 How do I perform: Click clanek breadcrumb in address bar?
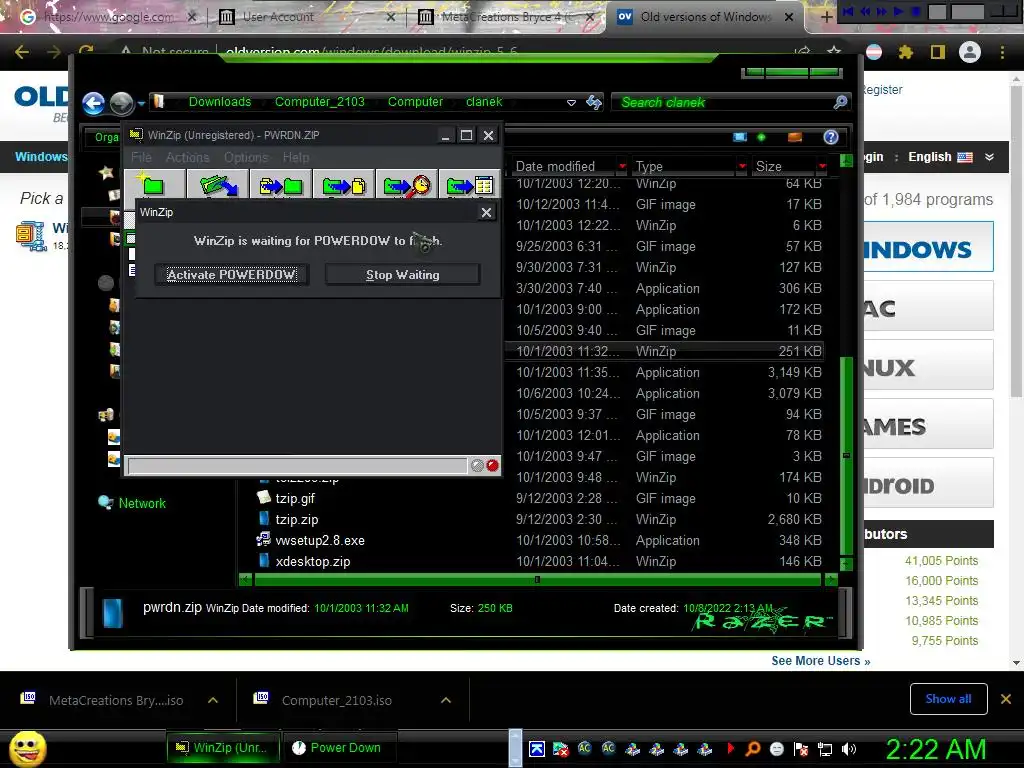(484, 102)
